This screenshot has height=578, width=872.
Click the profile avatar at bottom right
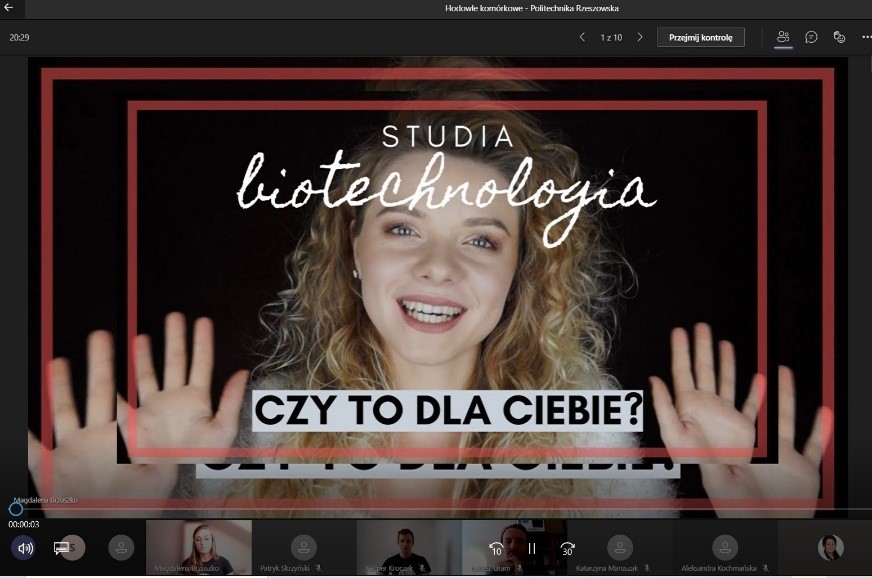click(830, 547)
